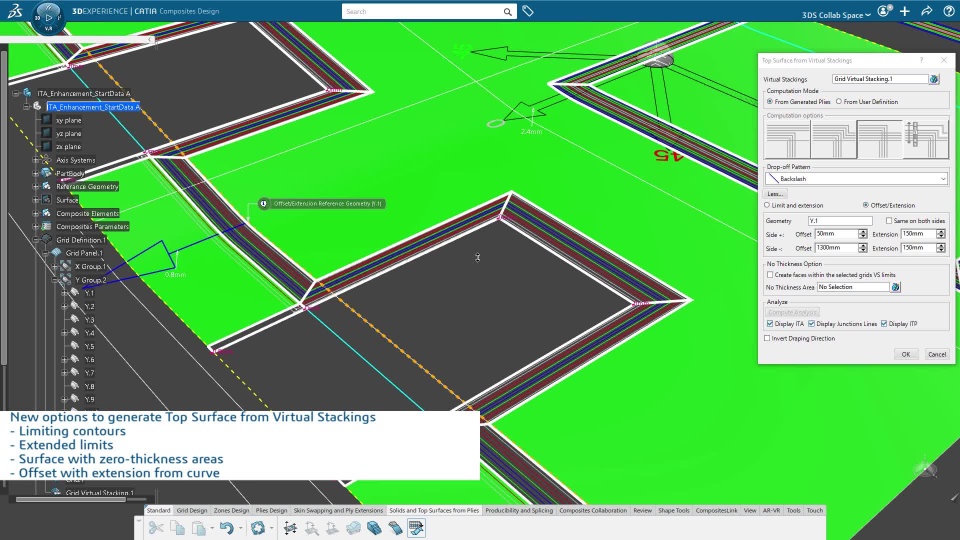Switch to Grid Design tab
960x540 pixels.
(x=192, y=510)
